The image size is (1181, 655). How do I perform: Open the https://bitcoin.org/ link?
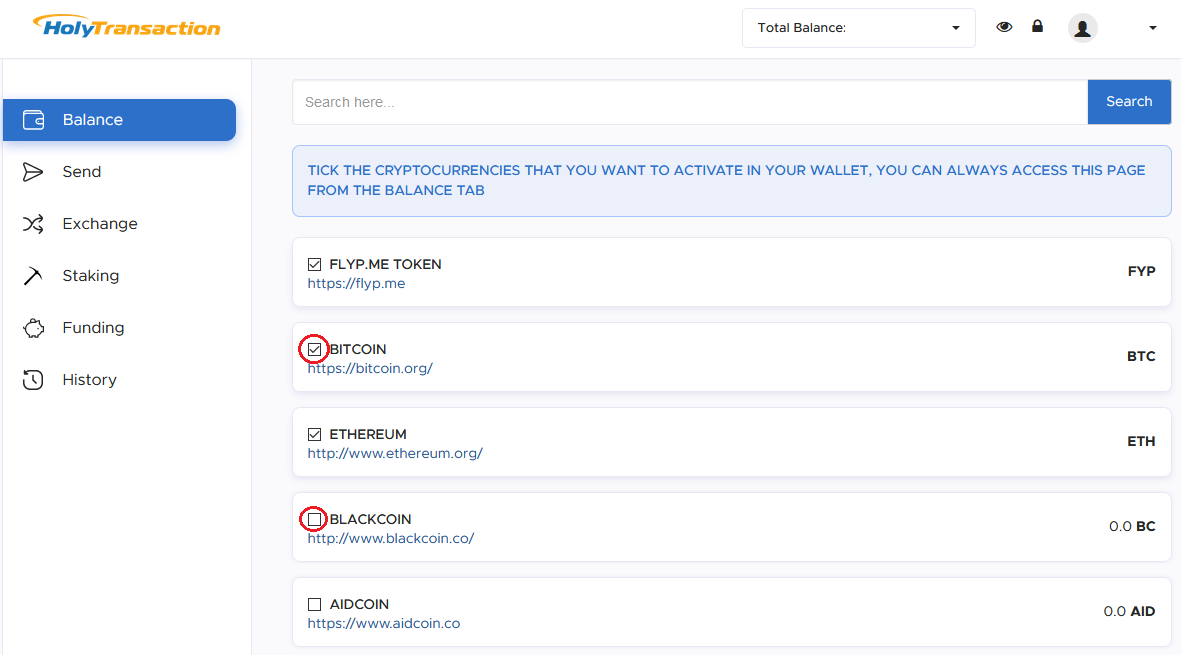[370, 369]
